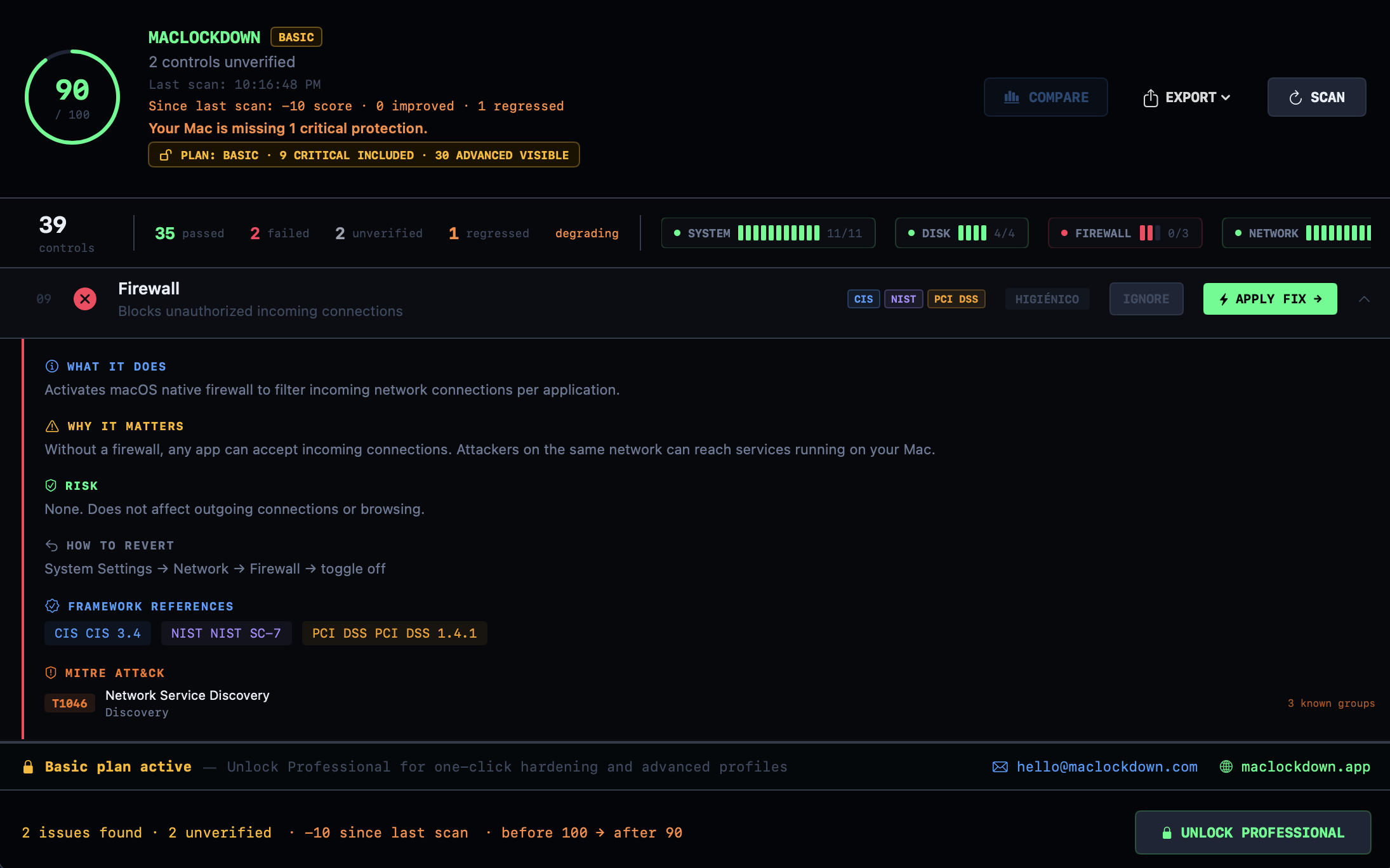The width and height of the screenshot is (1390, 868).
Task: Click the 3 known groups text
Action: coord(1331,703)
